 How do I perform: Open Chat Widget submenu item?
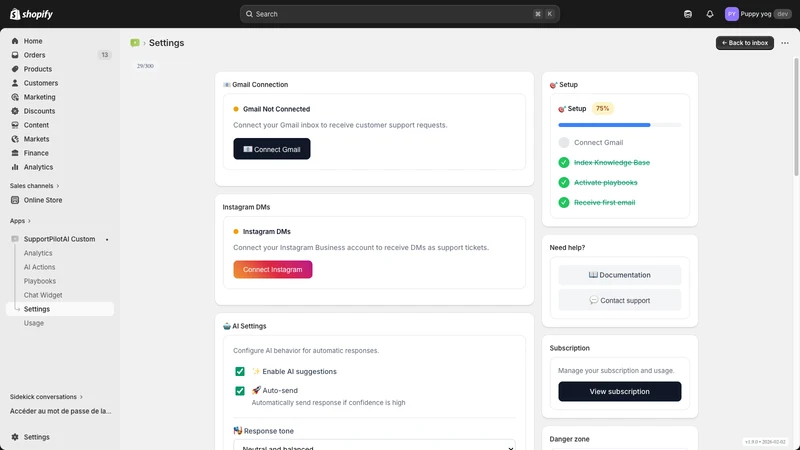pos(43,295)
